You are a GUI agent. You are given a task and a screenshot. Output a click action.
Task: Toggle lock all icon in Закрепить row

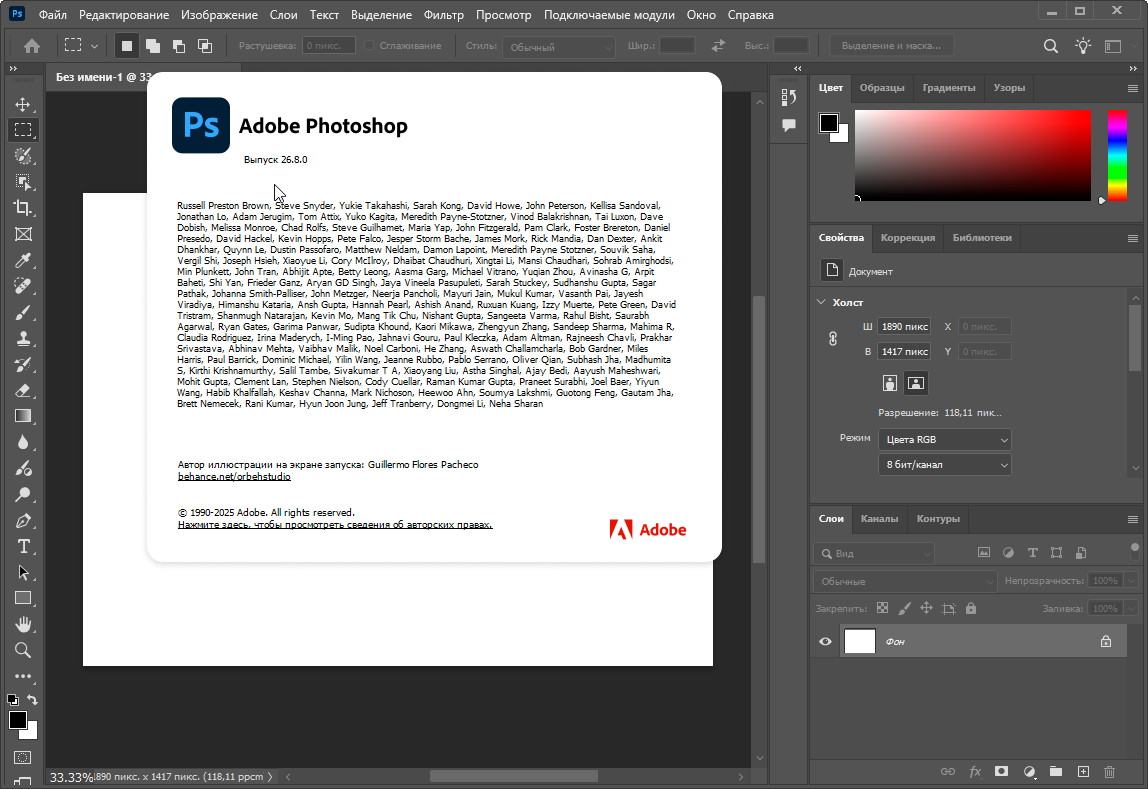tap(971, 608)
